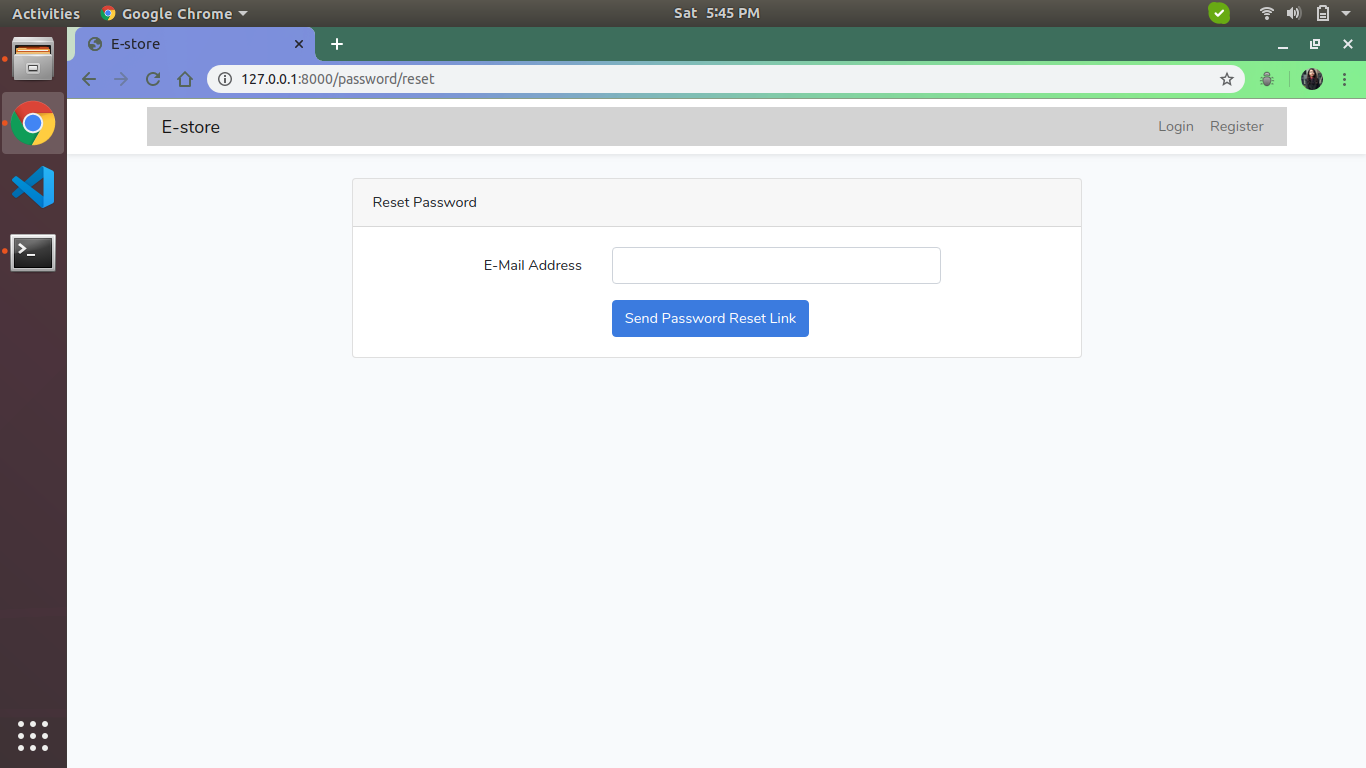This screenshot has width=1366, height=768.
Task: Open the bug extension icon in Chrome toolbar
Action: pyautogui.click(x=1267, y=79)
